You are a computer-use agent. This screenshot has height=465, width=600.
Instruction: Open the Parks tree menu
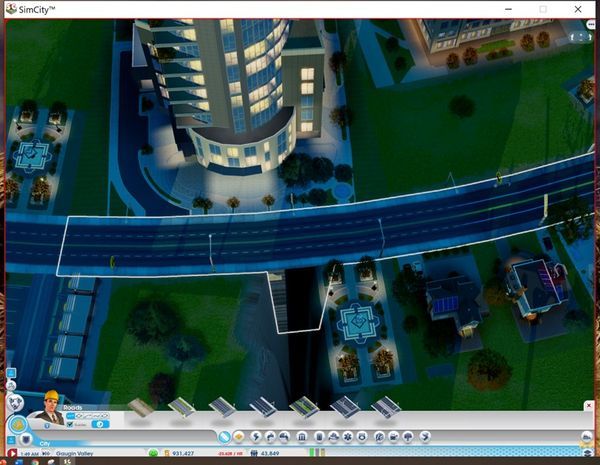408,437
